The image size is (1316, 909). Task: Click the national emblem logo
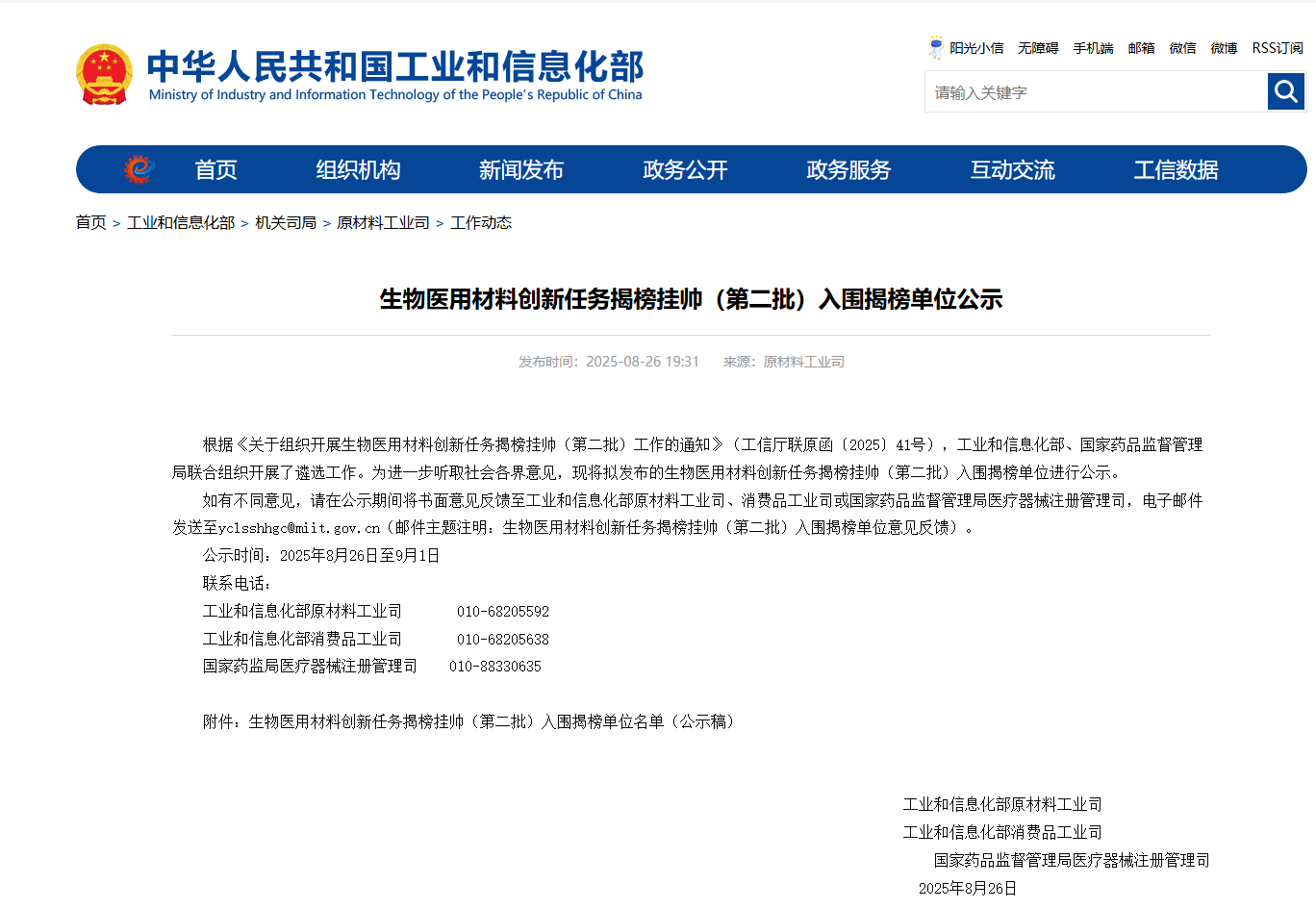pyautogui.click(x=104, y=74)
